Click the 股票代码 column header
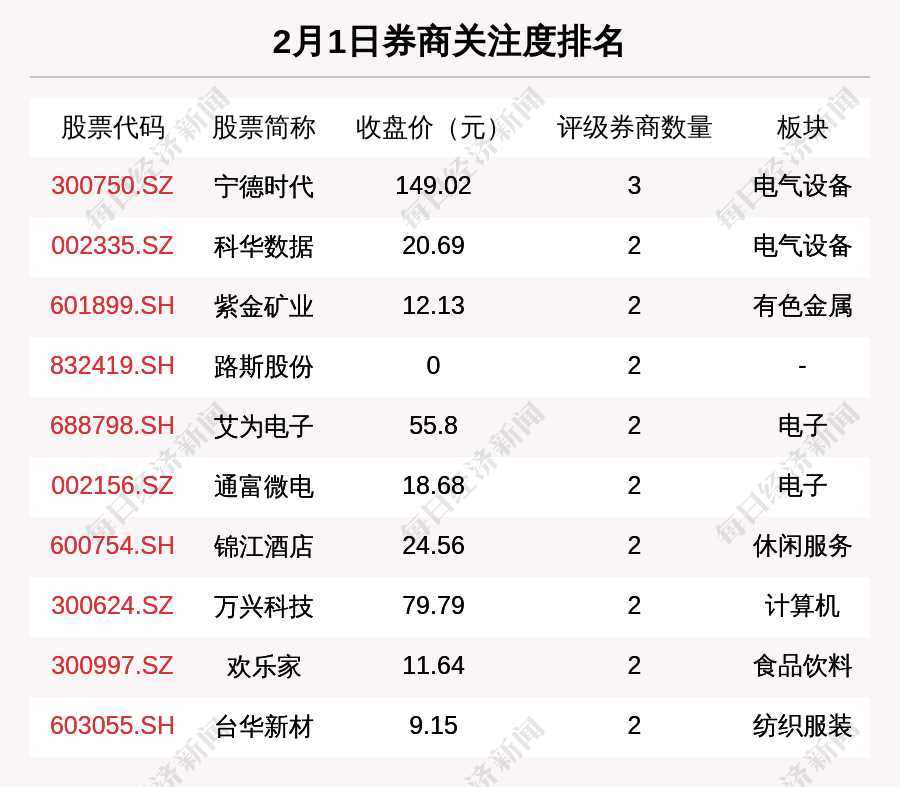Image resolution: width=900 pixels, height=787 pixels. click(x=113, y=127)
